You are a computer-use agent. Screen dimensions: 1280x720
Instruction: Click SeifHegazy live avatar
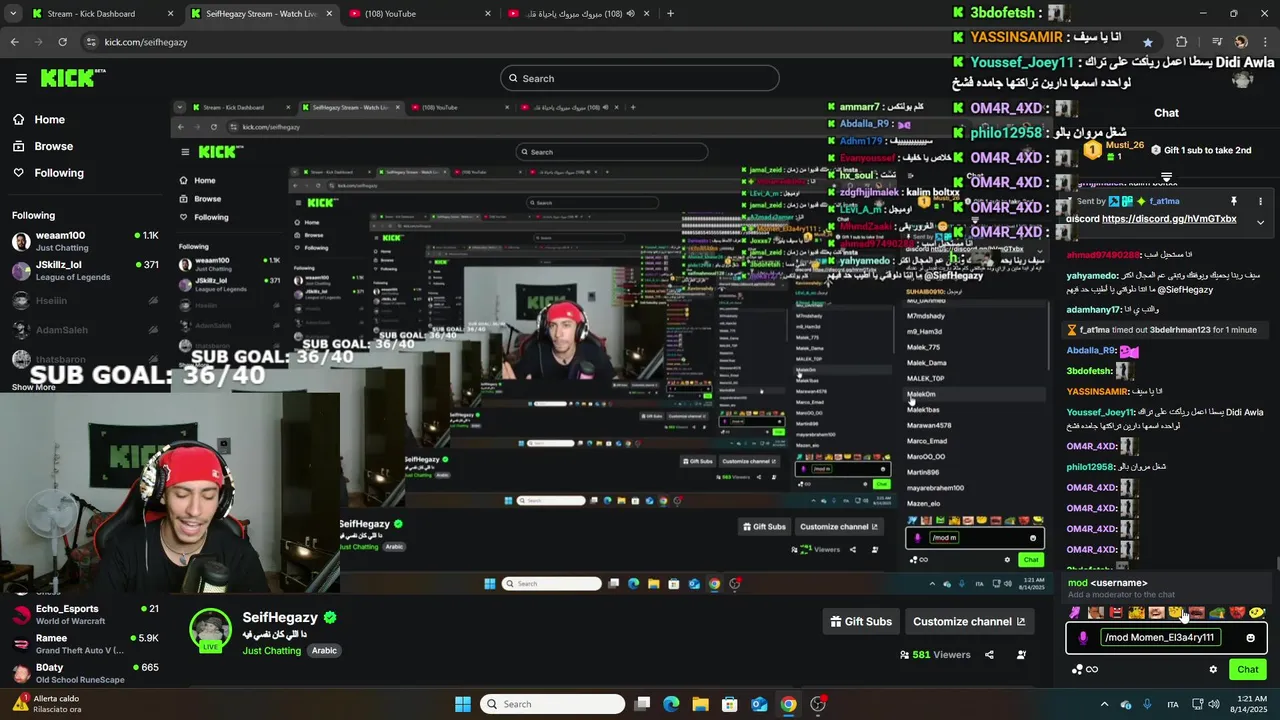tap(211, 630)
